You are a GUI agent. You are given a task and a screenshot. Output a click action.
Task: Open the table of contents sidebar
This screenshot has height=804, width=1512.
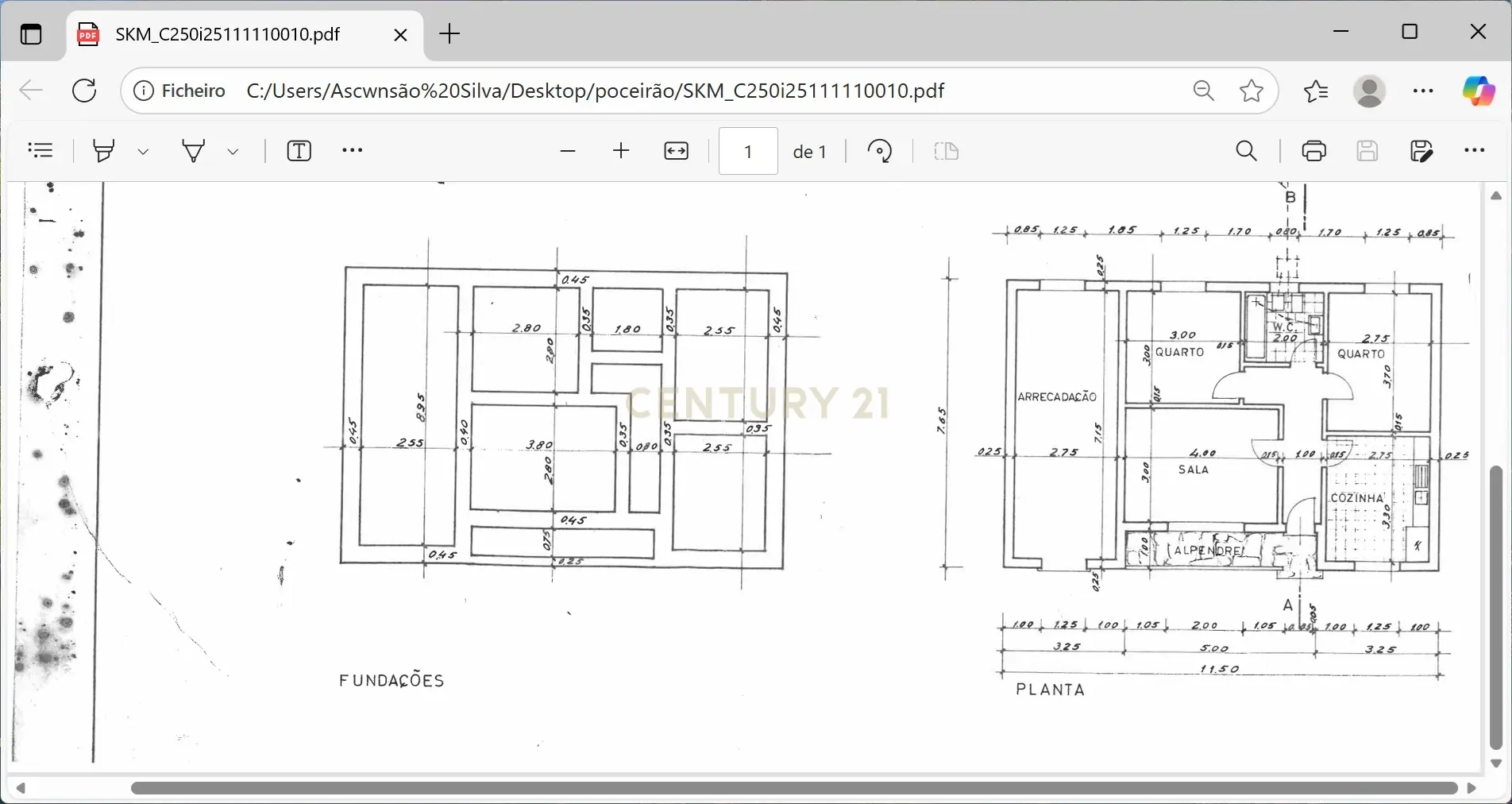pos(40,151)
